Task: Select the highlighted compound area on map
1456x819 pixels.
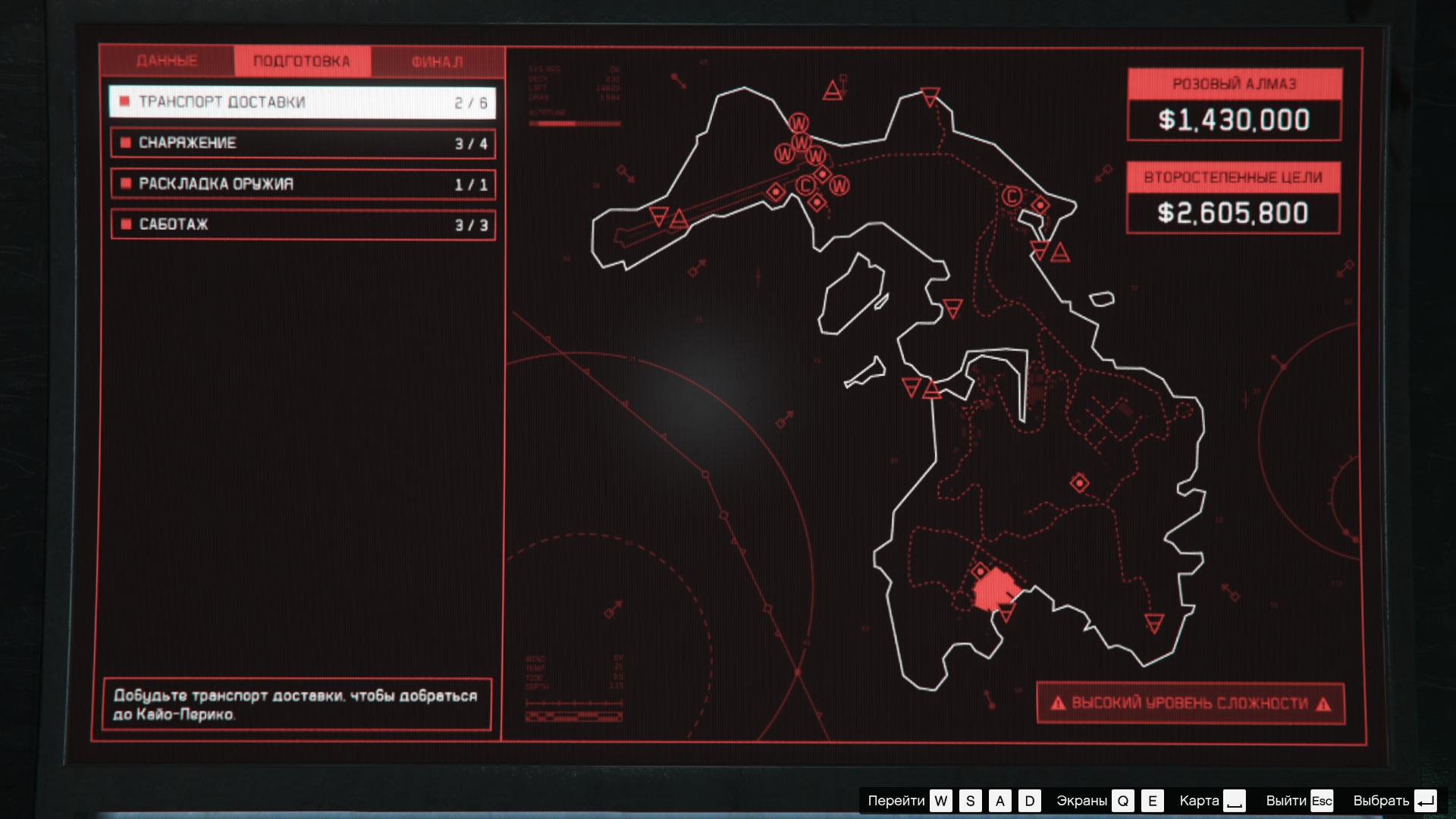Action: pos(992,590)
